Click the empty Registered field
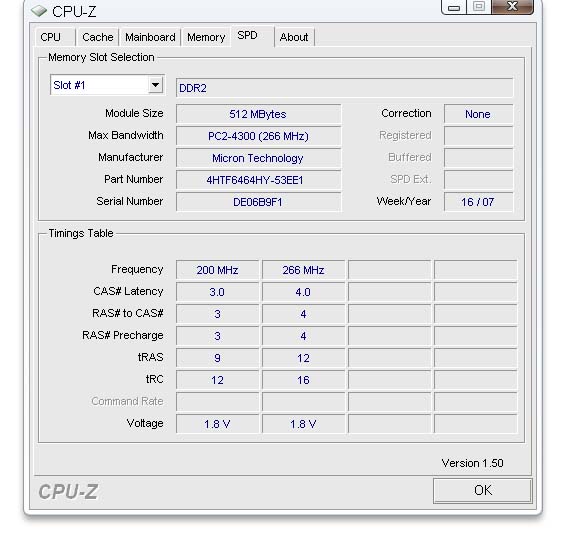The height and width of the screenshot is (541, 583). click(x=478, y=136)
